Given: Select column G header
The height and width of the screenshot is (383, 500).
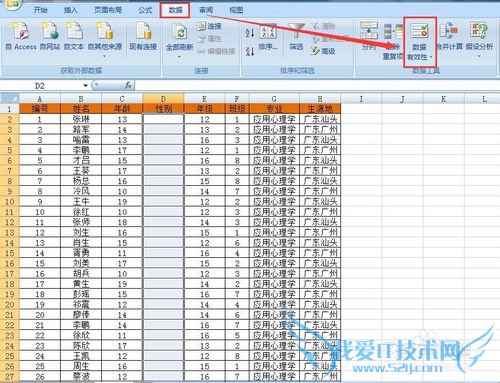Looking at the screenshot, I should pos(274,99).
